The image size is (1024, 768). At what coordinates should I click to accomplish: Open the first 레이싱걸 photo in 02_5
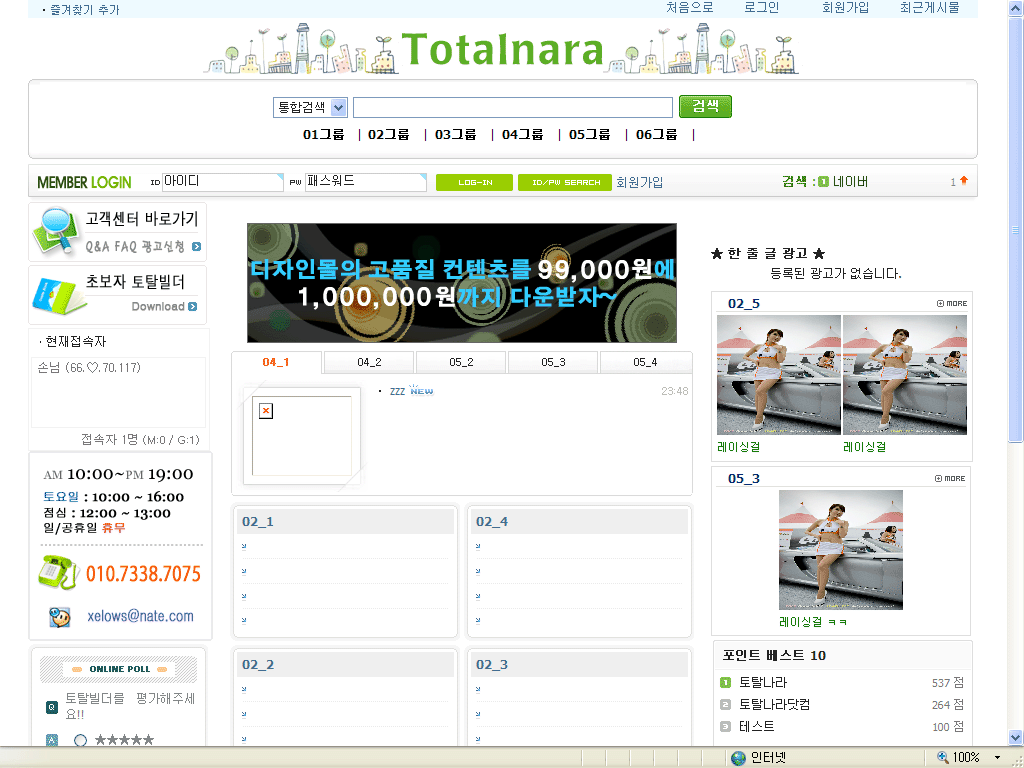click(x=778, y=375)
